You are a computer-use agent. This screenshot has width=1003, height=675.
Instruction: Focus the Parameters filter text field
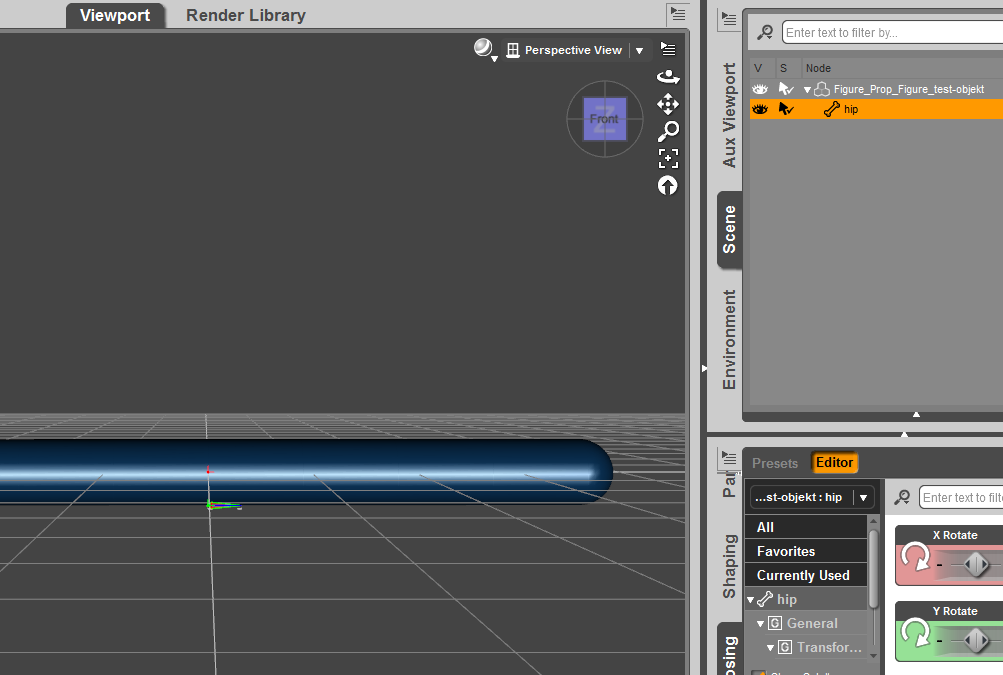(x=961, y=497)
